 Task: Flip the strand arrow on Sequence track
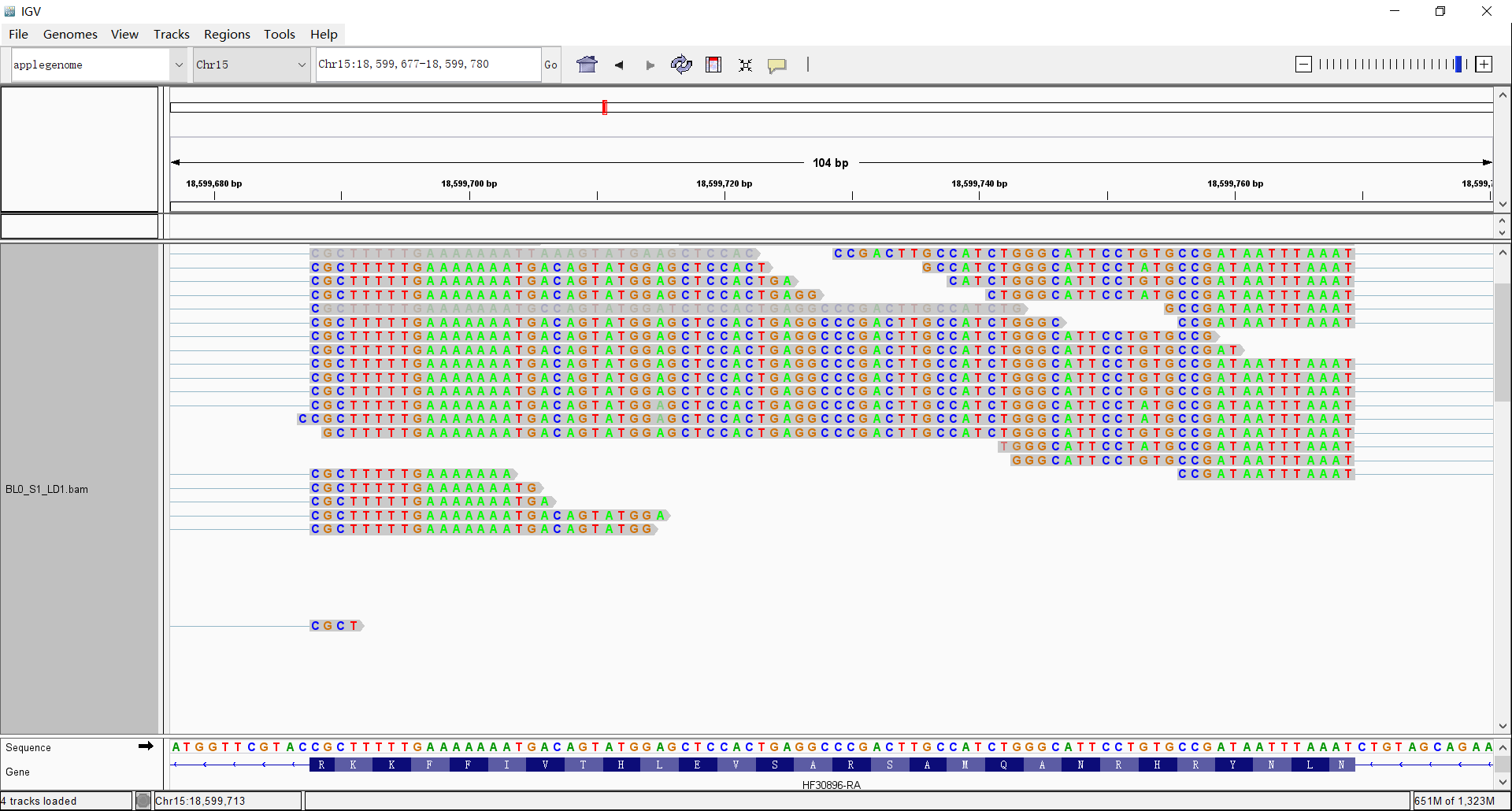(146, 746)
